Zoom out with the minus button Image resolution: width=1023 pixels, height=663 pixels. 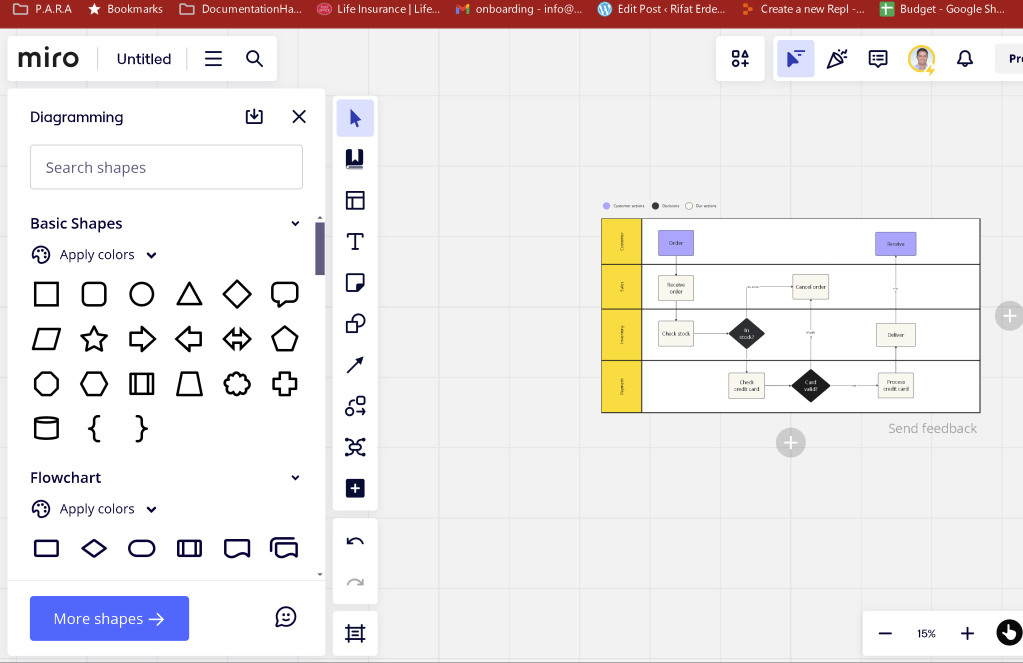click(x=885, y=634)
